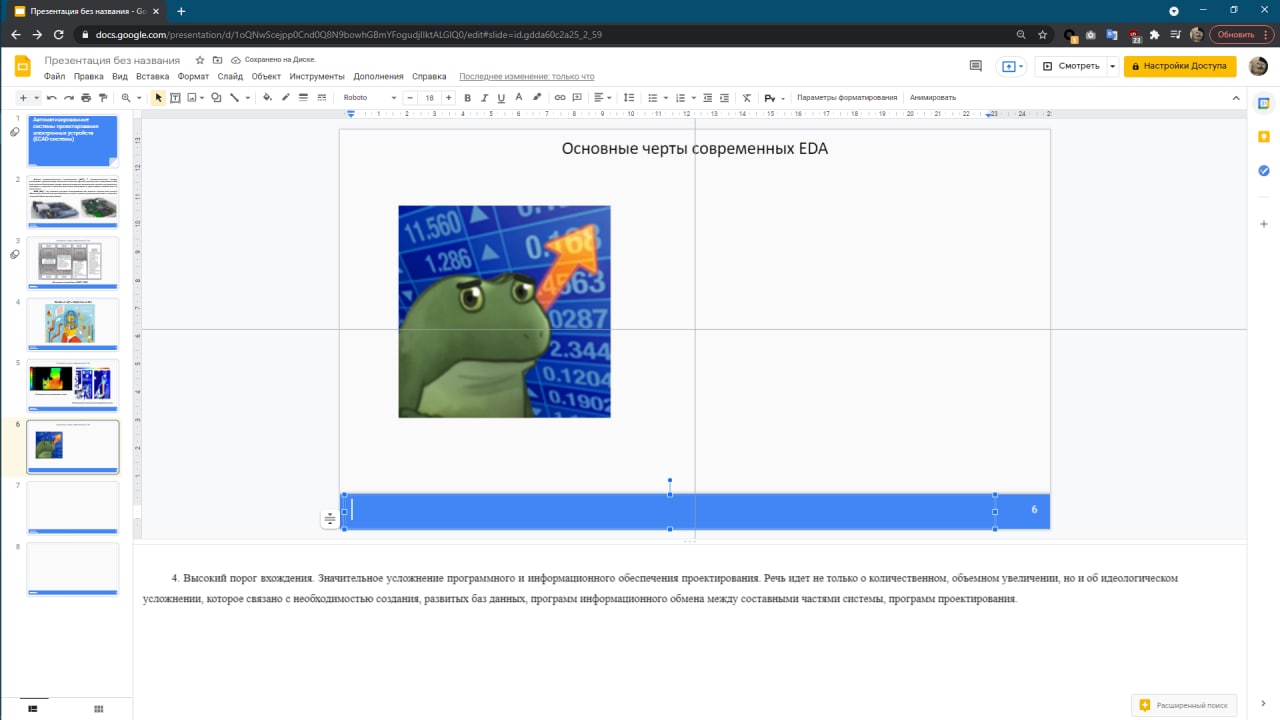Click Последнее изменение: только что link
Screen dimensions: 1280x720
[526, 76]
